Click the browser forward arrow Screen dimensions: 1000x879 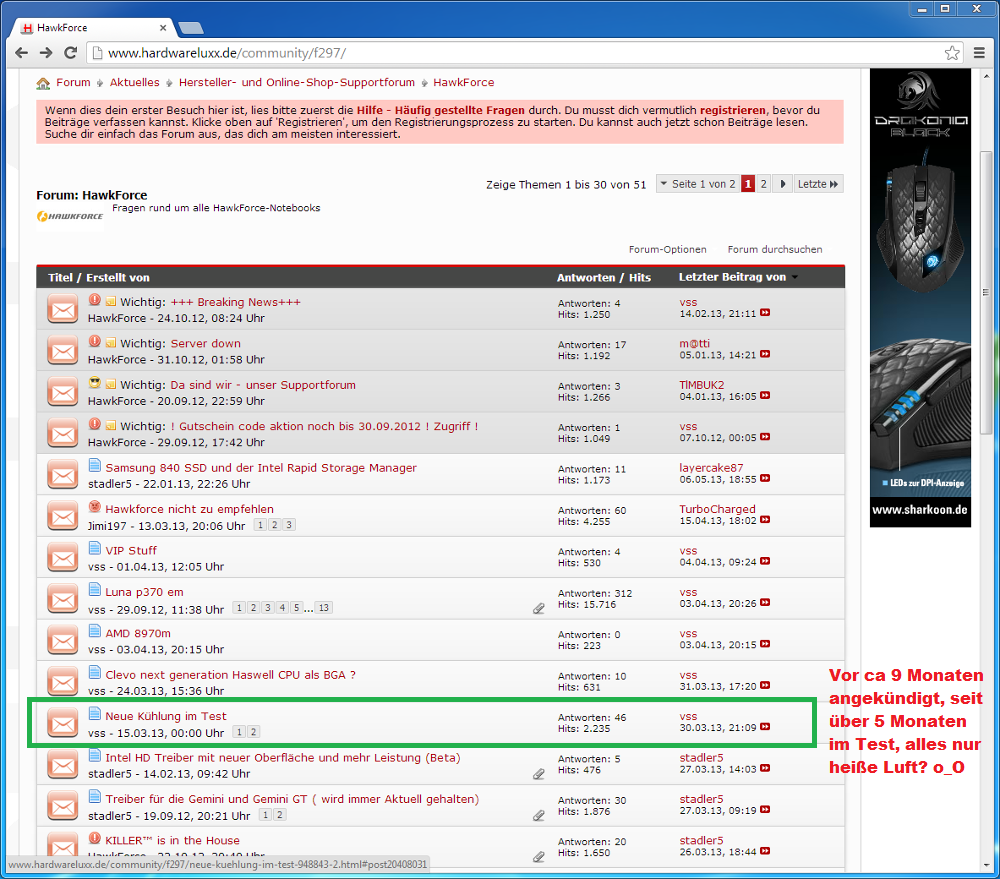(x=46, y=53)
